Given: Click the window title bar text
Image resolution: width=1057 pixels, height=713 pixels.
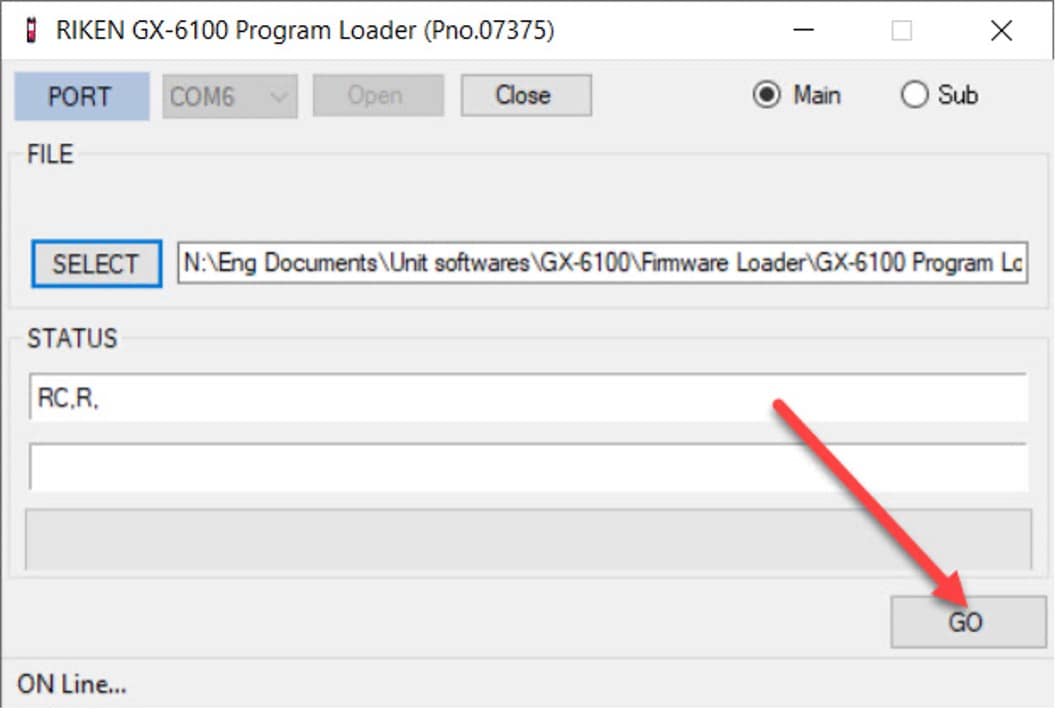Looking at the screenshot, I should click(305, 31).
